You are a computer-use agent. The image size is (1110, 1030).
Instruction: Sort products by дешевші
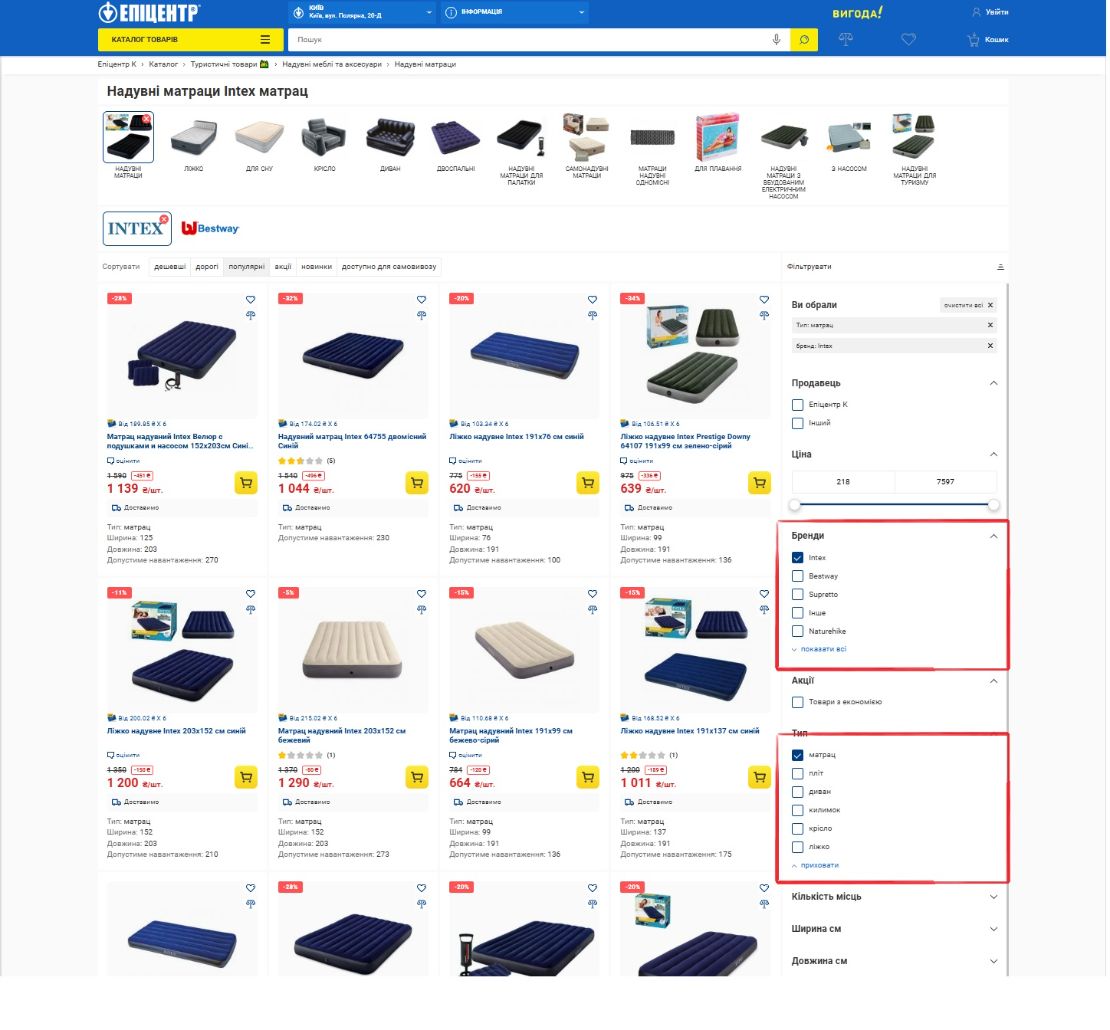[170, 267]
